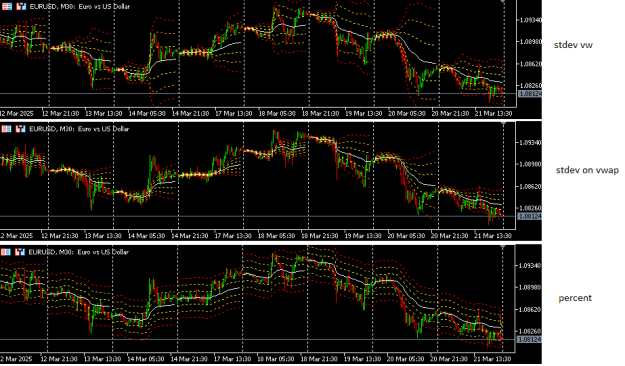Toggle one-click trading icon in percent chart

(x=20, y=252)
